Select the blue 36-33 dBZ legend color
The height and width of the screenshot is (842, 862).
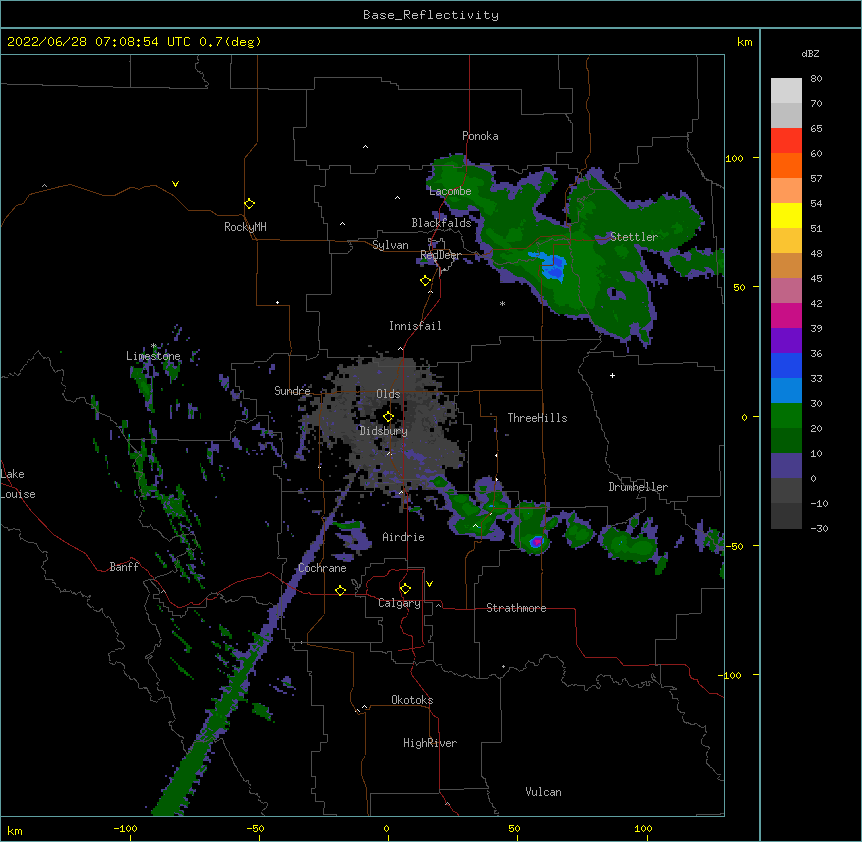click(786, 365)
